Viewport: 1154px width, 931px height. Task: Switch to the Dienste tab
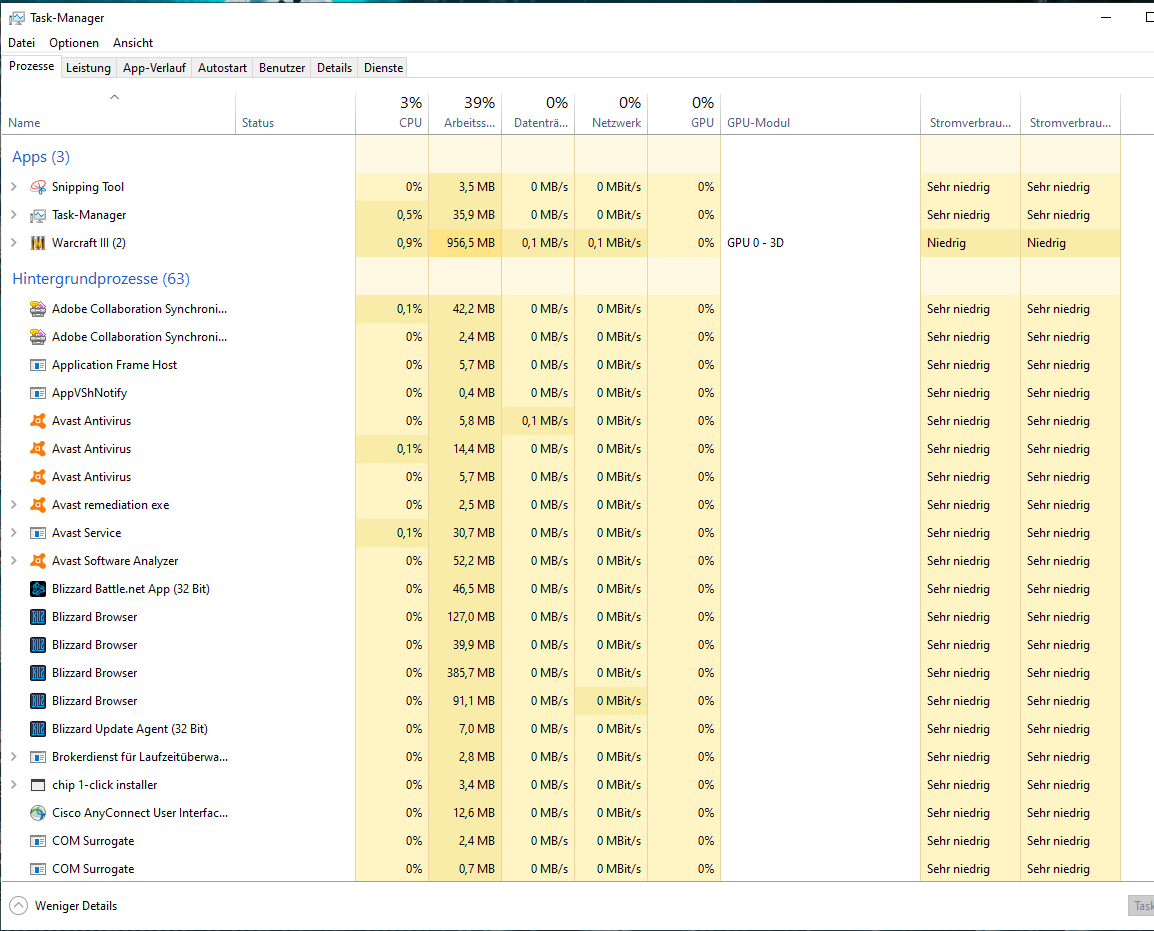pos(383,68)
